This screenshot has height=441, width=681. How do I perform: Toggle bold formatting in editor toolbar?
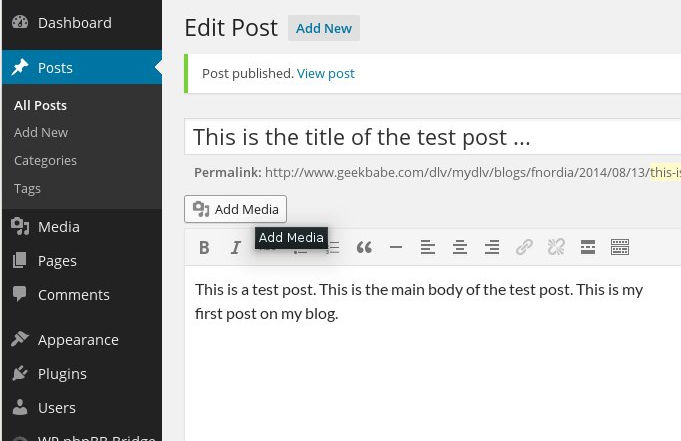coord(204,248)
